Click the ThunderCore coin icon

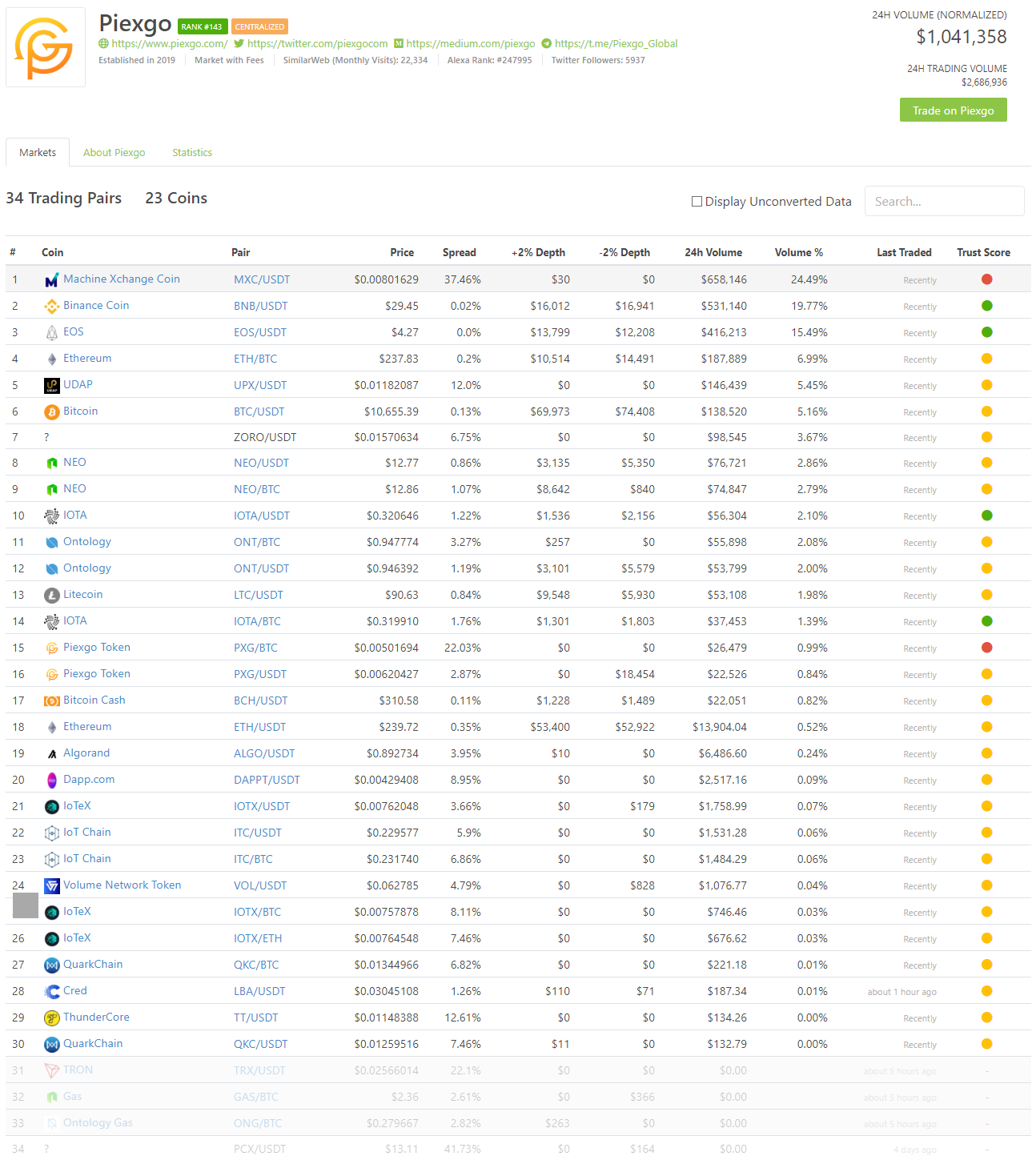[x=52, y=1018]
